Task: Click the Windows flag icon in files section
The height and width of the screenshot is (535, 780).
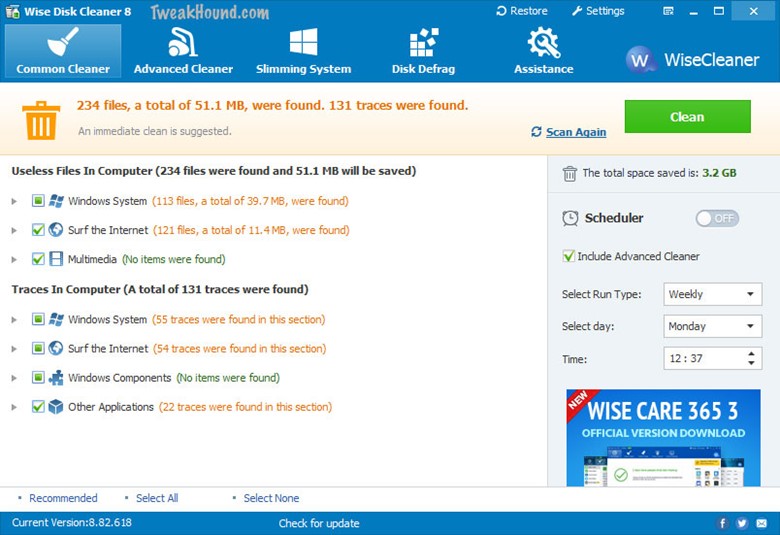Action: (x=56, y=201)
